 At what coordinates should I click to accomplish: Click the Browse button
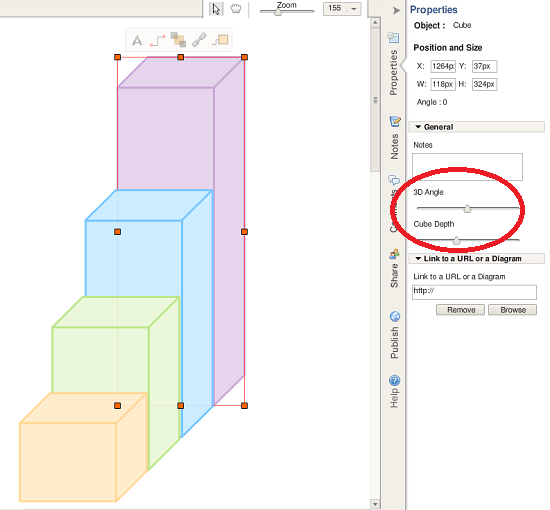pos(512,310)
